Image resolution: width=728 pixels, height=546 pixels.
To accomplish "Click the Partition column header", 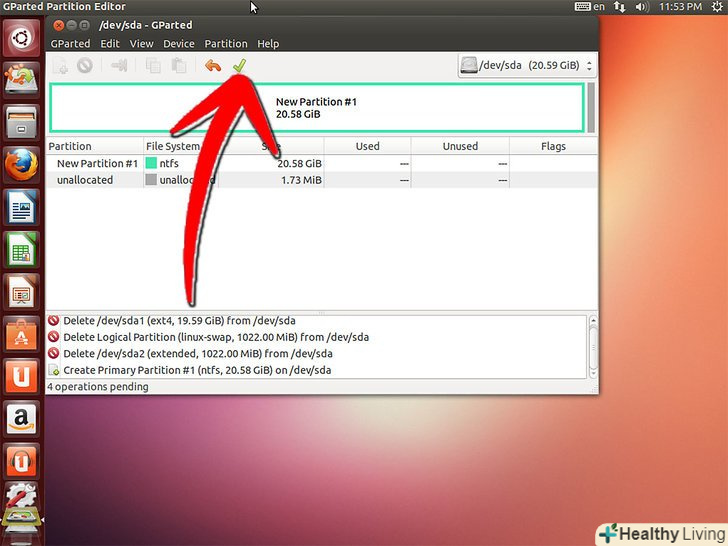I will click(x=95, y=146).
